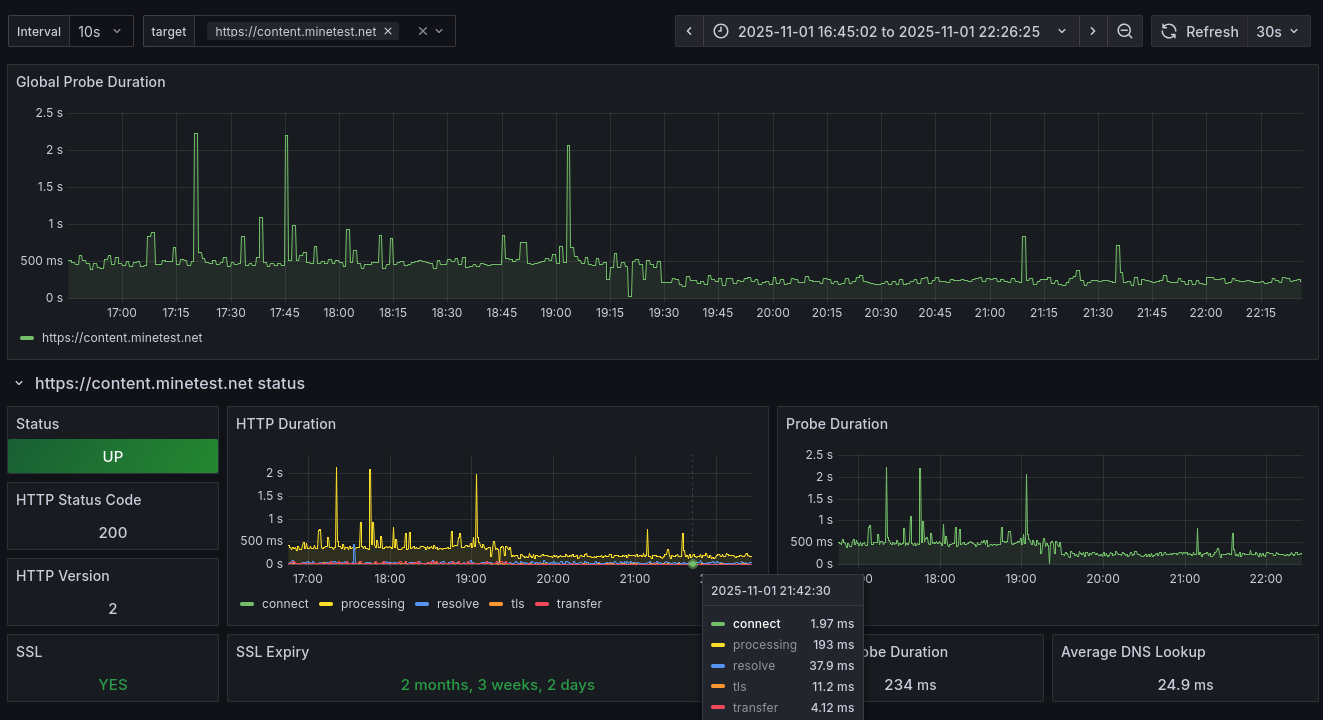1323x720 pixels.
Task: Open the HTTP Duration panel title menu
Action: point(286,424)
